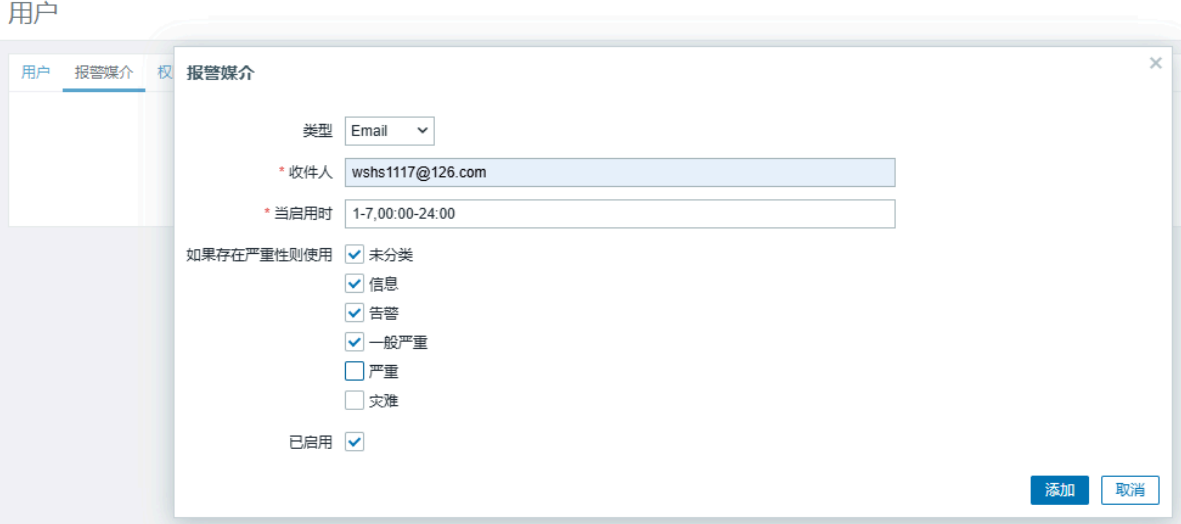1181x524 pixels.
Task: Open the 类型 Email dropdown
Action: pyautogui.click(x=389, y=131)
